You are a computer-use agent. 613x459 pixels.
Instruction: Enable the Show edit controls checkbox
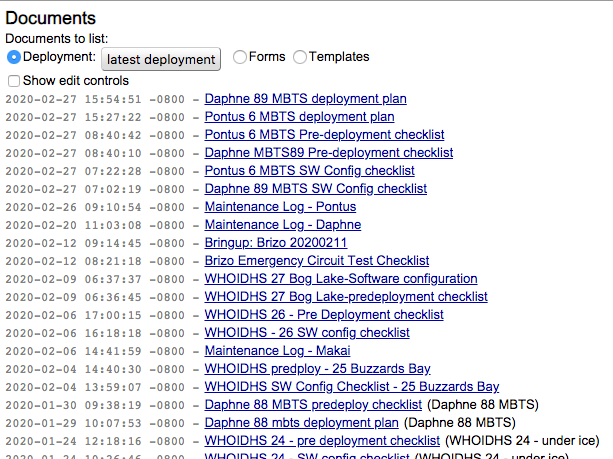click(x=14, y=81)
